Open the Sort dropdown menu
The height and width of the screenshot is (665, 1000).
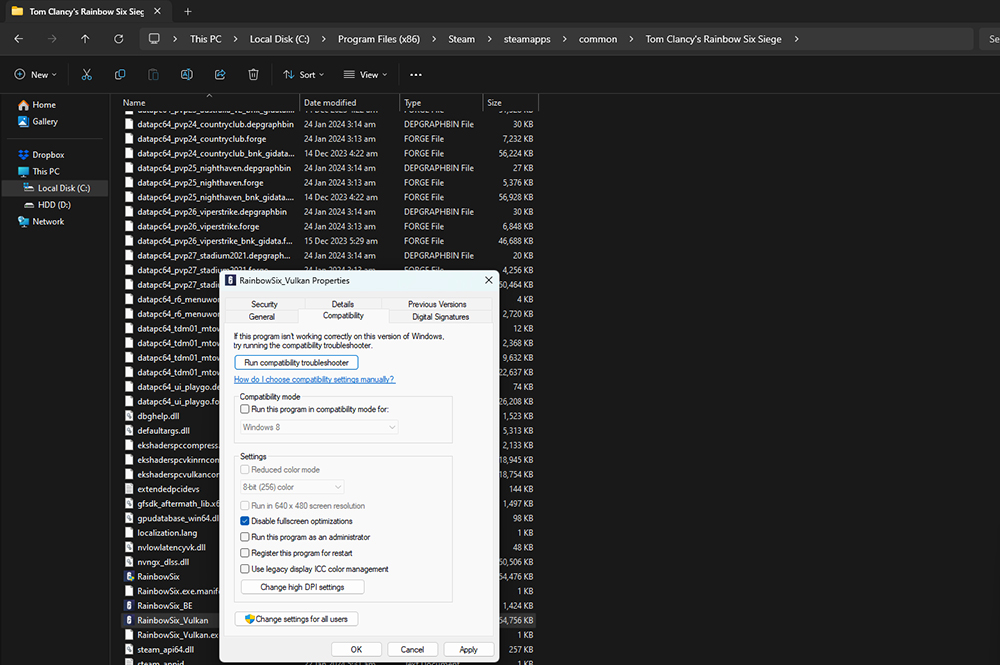304,75
